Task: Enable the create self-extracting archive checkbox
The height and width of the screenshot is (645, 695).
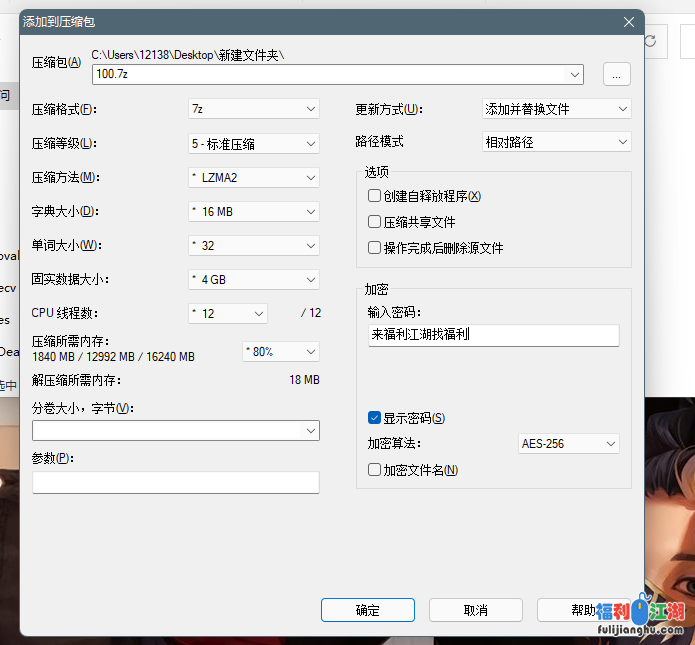Action: click(375, 196)
